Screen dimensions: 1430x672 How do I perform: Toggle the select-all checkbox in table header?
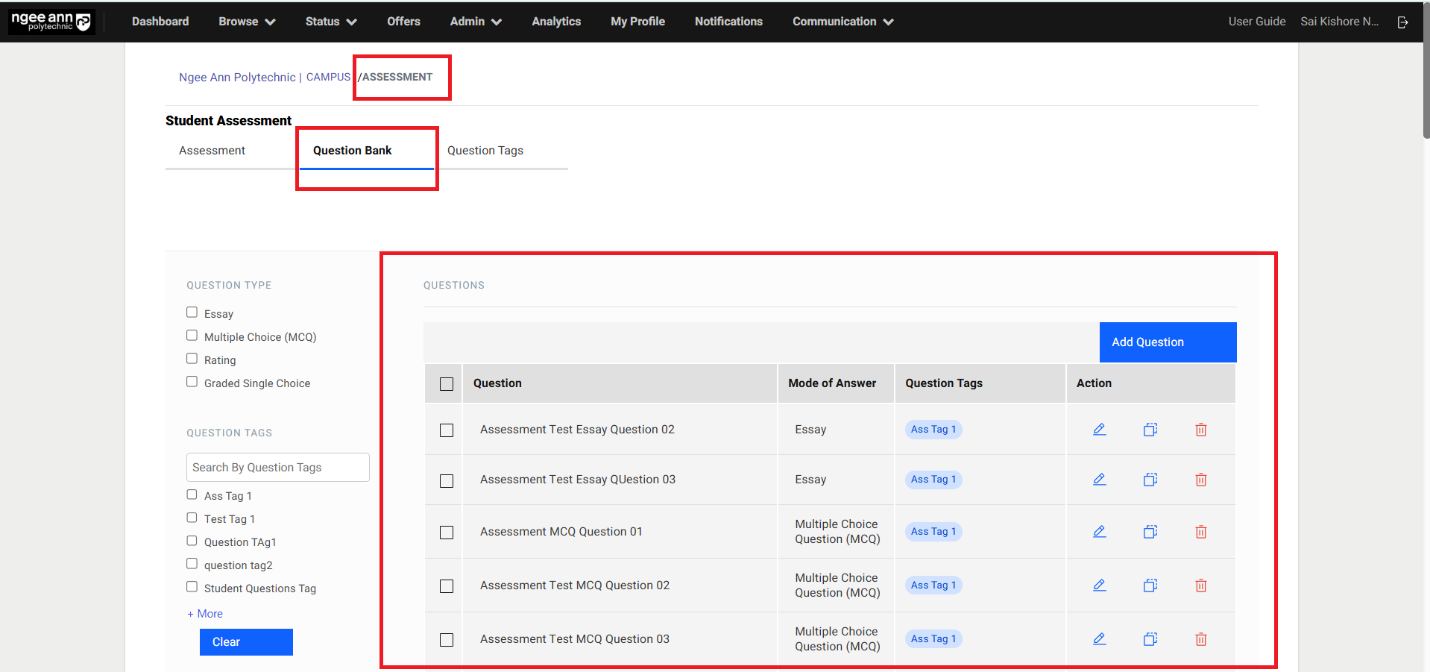pos(446,384)
